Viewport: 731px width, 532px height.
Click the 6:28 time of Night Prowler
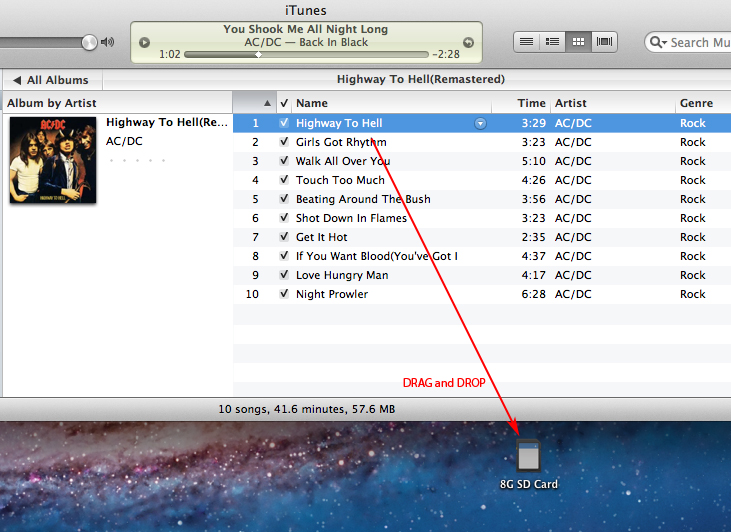pyautogui.click(x=533, y=294)
